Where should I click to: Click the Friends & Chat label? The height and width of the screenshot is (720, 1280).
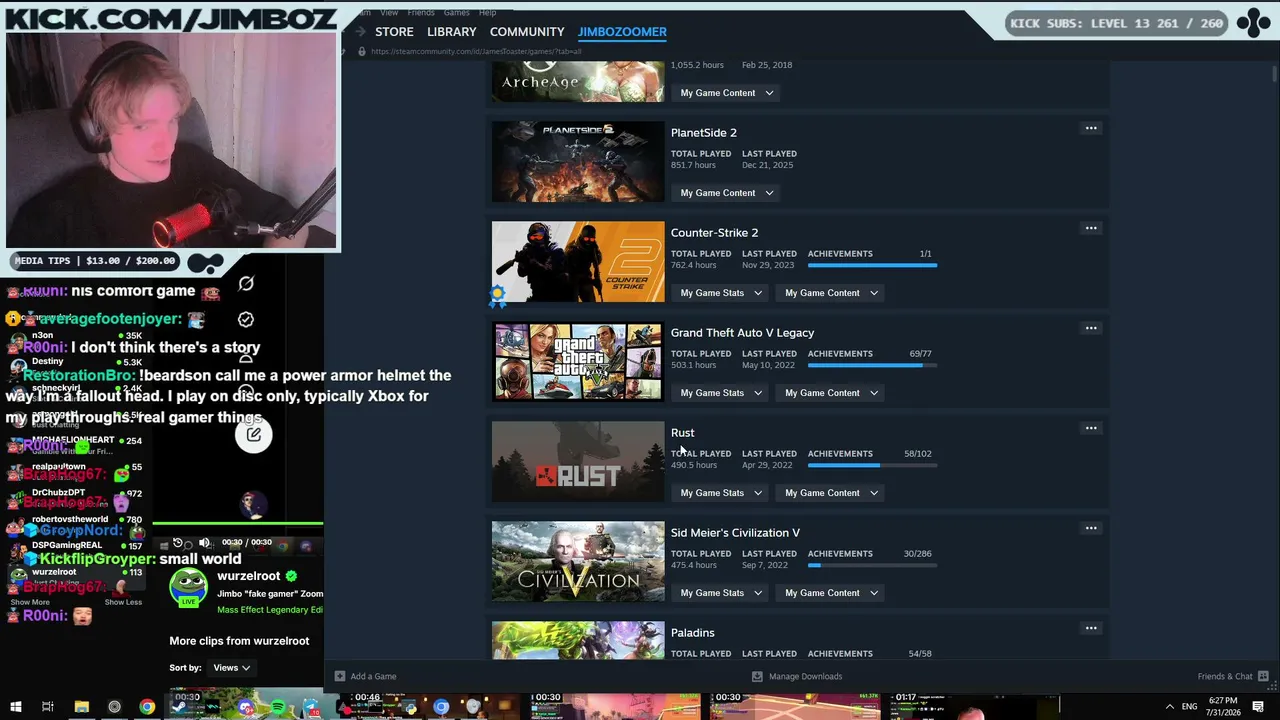(x=1225, y=676)
